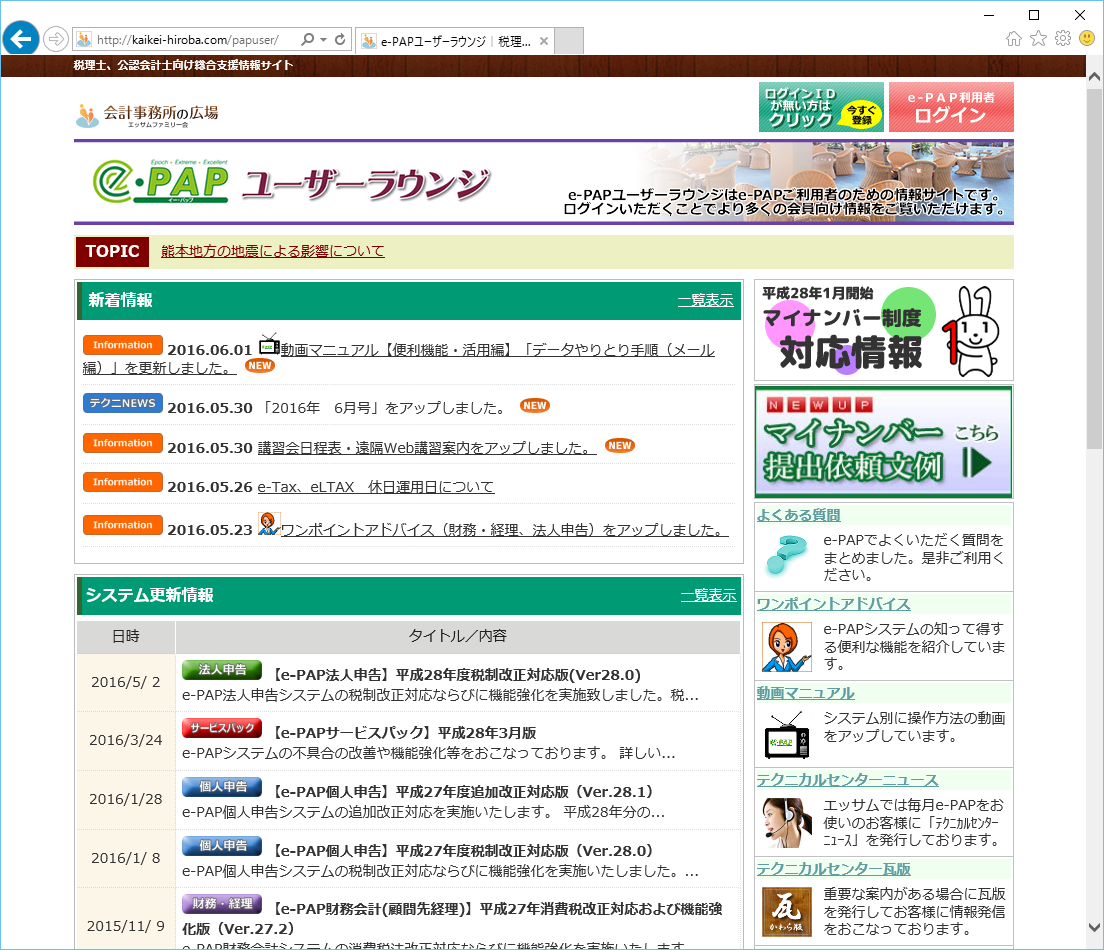Open the browser Home icon

click(x=1013, y=39)
